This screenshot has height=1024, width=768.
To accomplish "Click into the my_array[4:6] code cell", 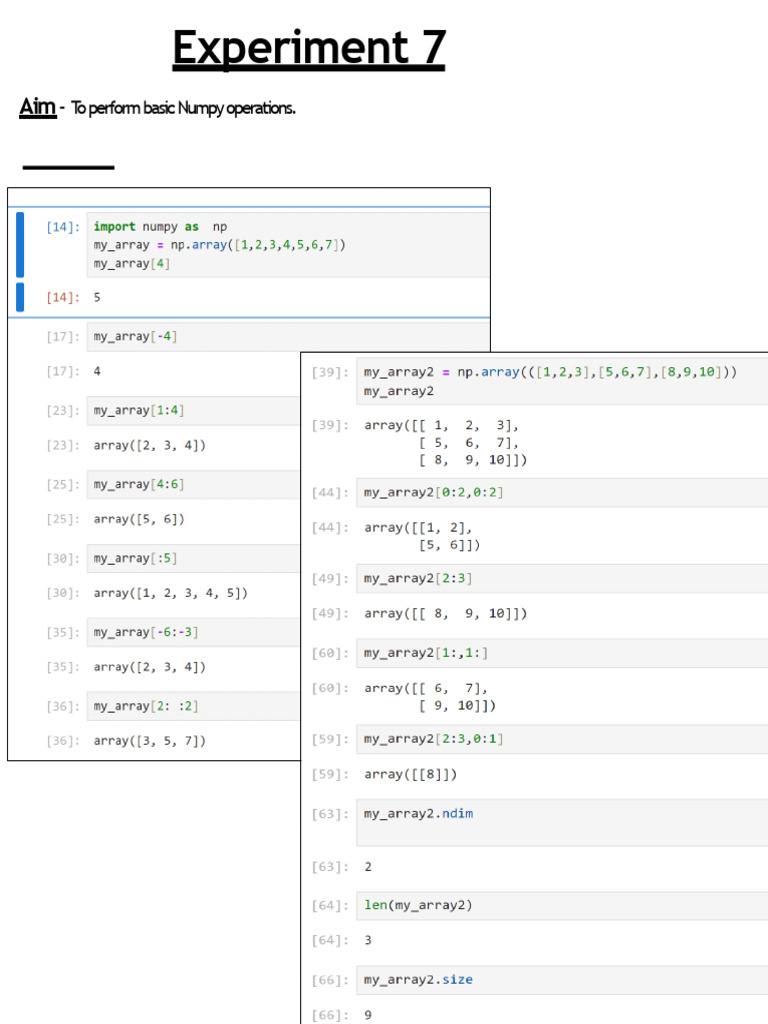I will pos(193,484).
